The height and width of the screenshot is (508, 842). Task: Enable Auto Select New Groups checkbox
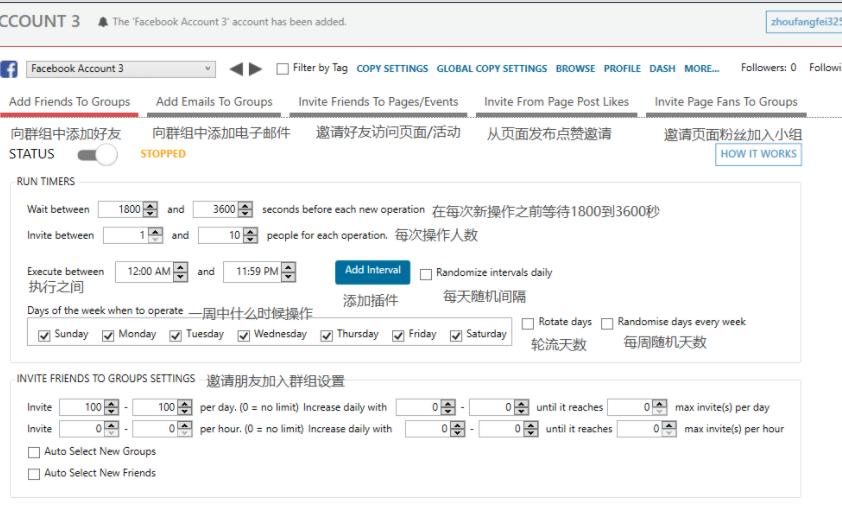[x=34, y=452]
